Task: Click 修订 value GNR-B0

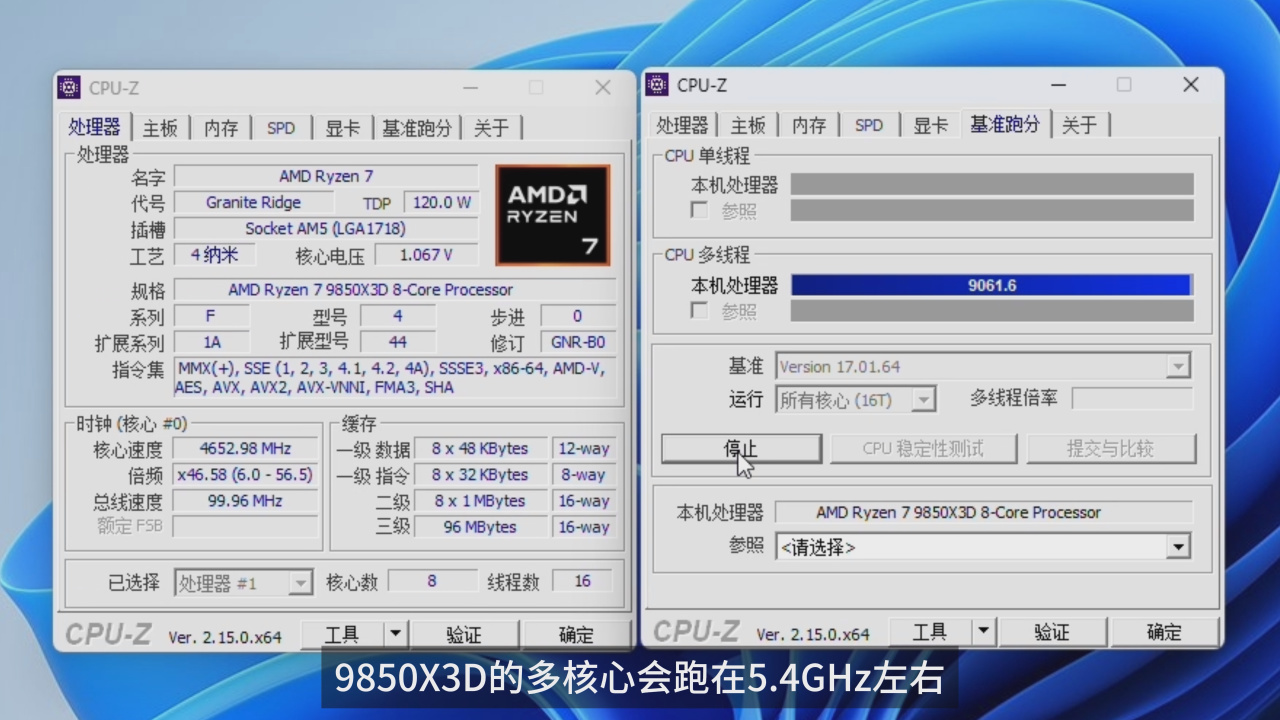Action: click(x=578, y=342)
